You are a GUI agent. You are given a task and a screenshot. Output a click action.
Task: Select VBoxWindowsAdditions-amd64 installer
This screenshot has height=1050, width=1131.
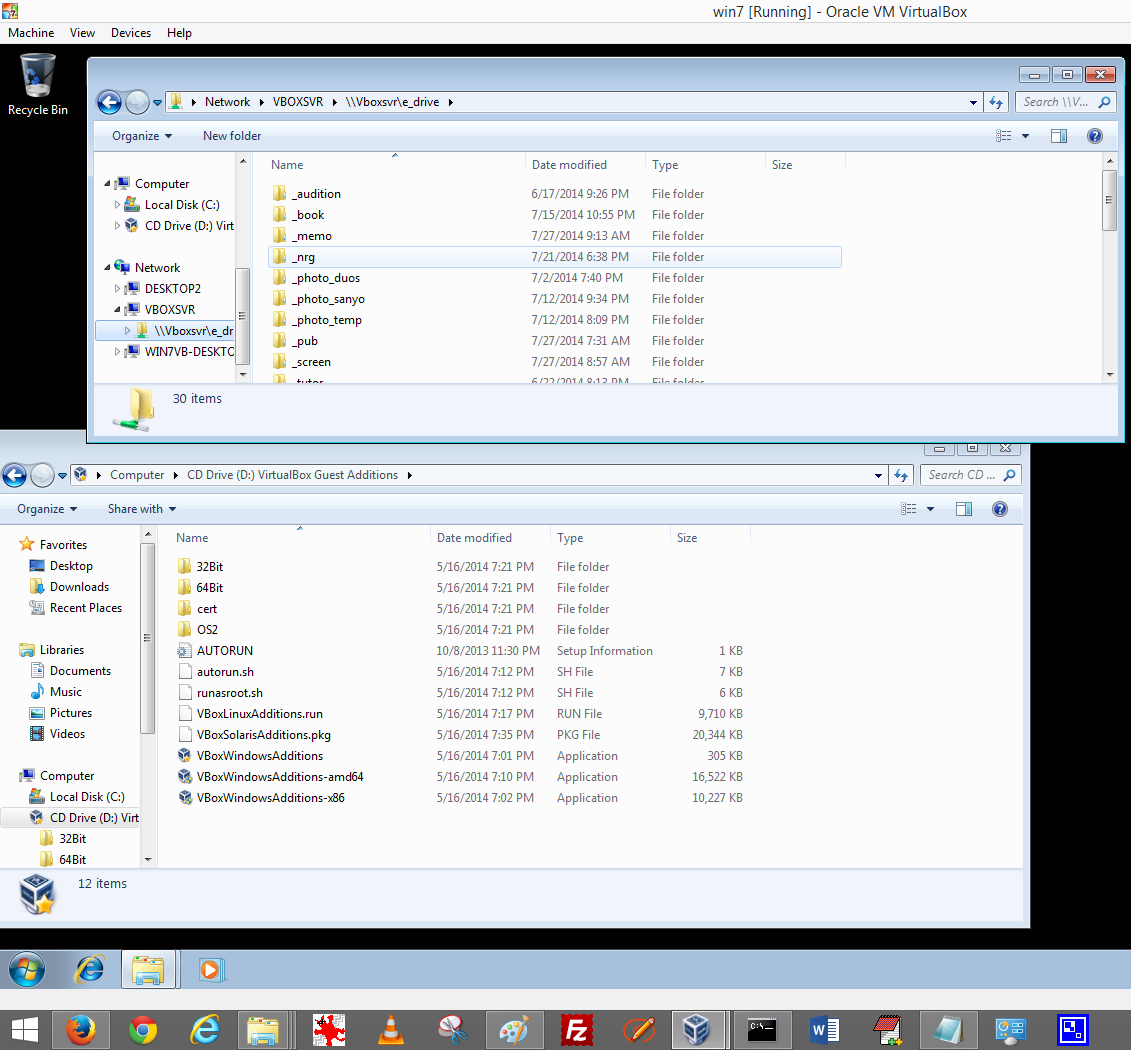pyautogui.click(x=280, y=777)
